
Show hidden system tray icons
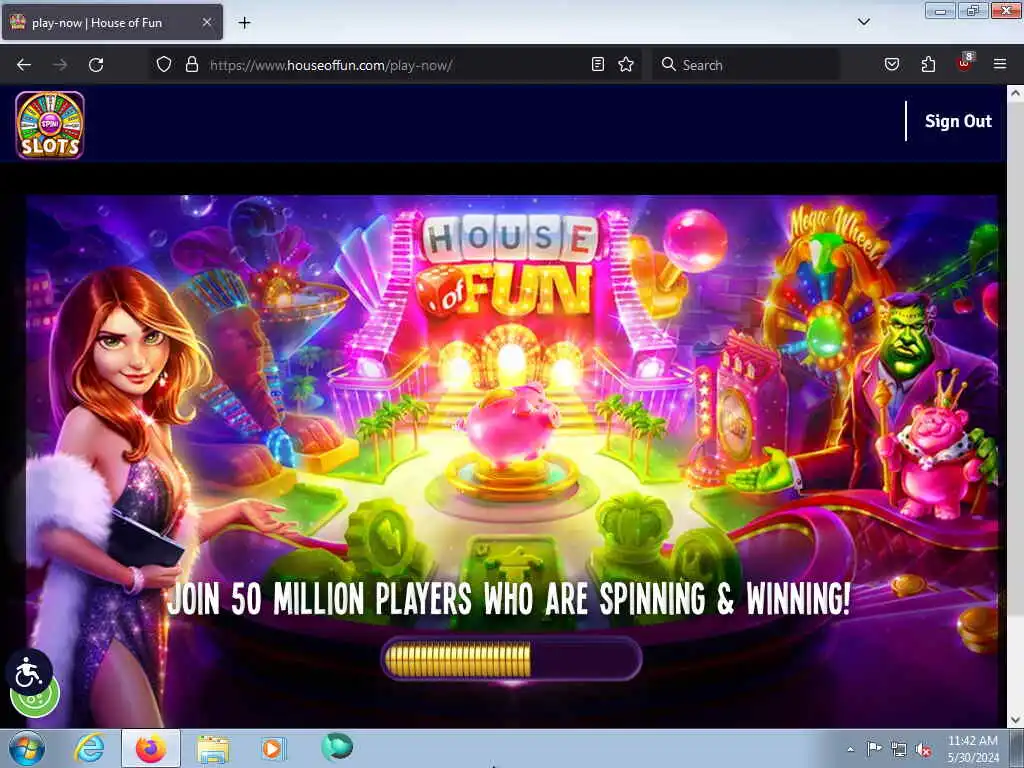pos(850,749)
